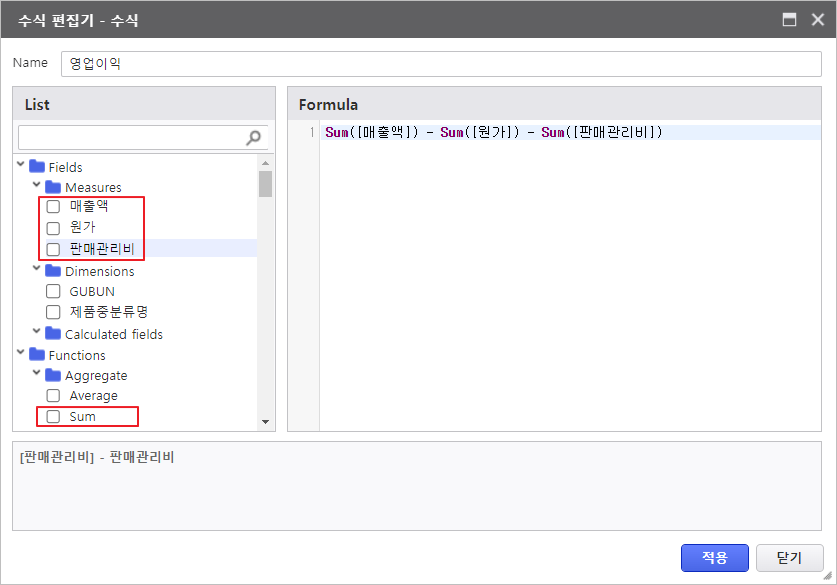Click the Functions folder icon
The image size is (837, 585).
[37, 354]
